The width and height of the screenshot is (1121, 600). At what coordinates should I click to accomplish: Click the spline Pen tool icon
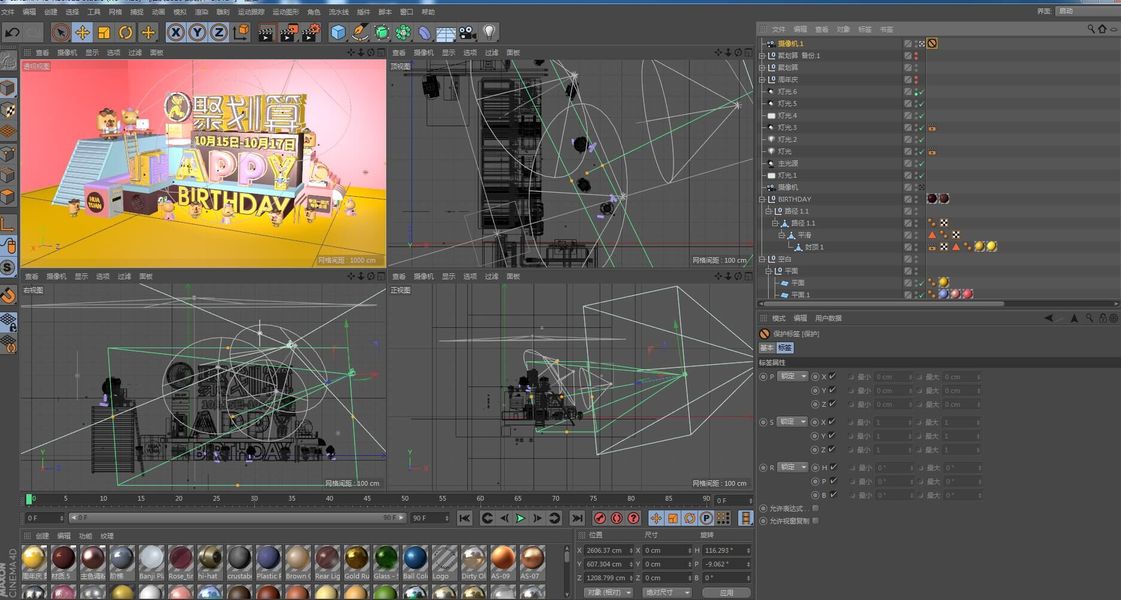point(360,32)
